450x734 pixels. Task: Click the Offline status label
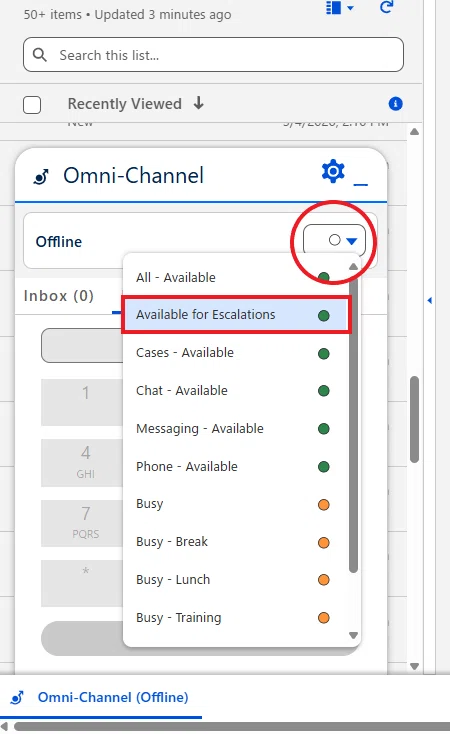pos(59,242)
